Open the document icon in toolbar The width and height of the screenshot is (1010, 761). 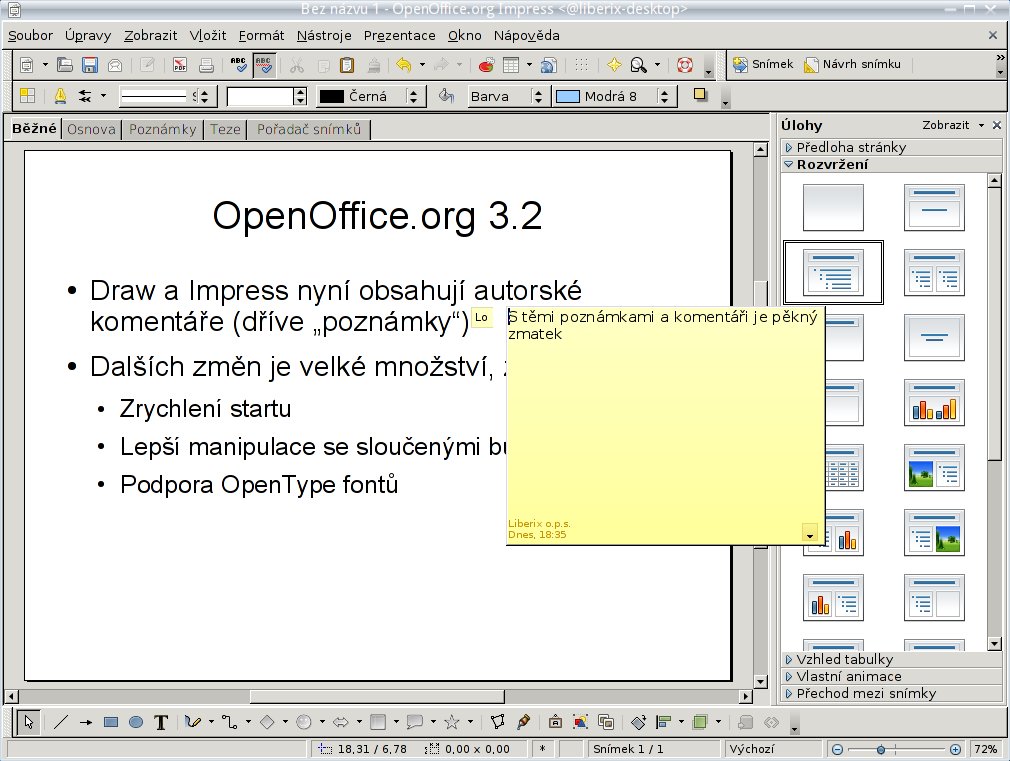coord(64,64)
